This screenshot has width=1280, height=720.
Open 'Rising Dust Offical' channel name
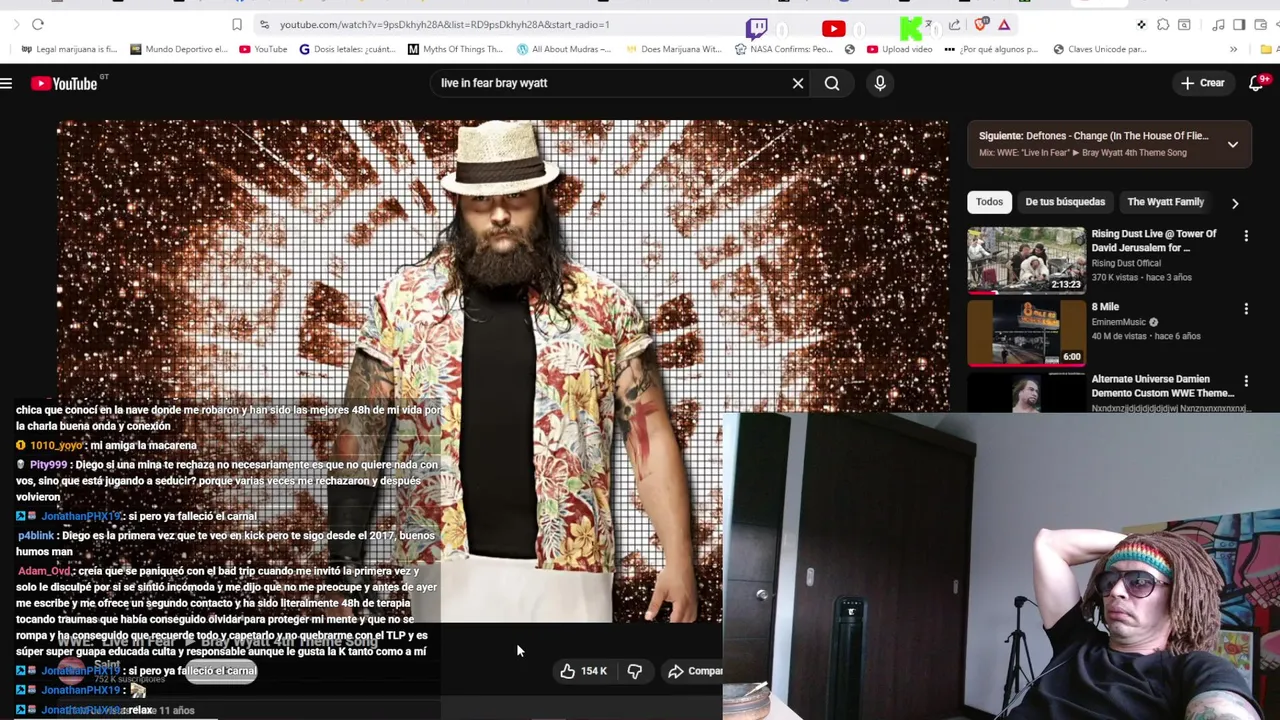click(1126, 263)
